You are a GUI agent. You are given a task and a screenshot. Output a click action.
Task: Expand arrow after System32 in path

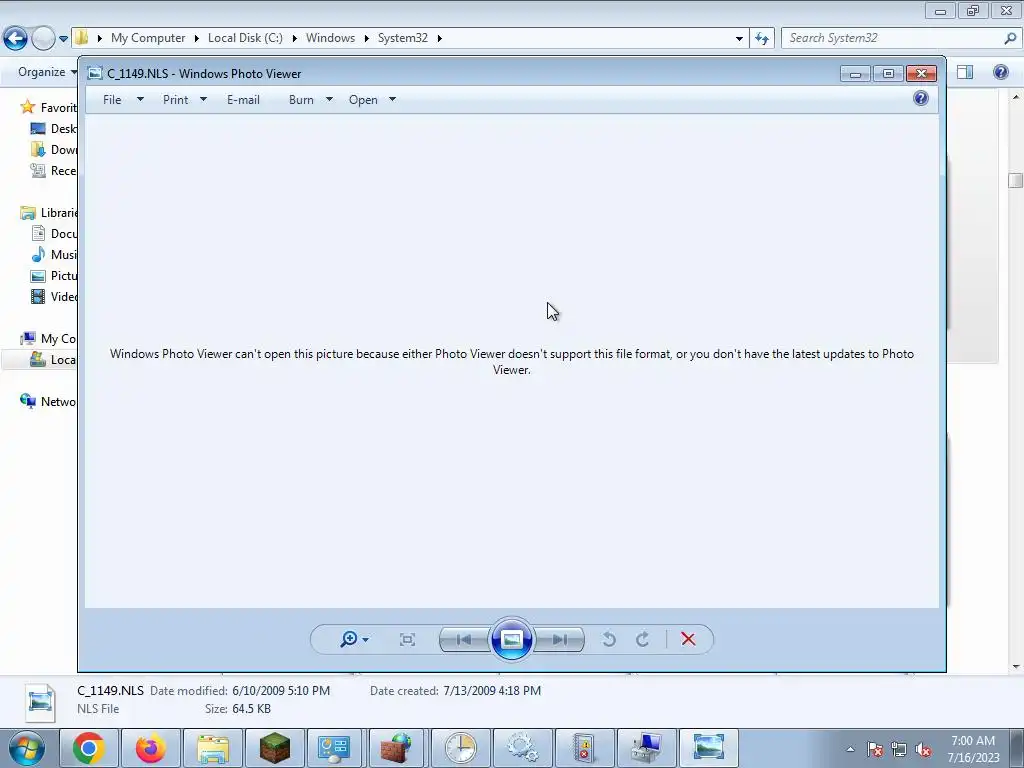pyautogui.click(x=440, y=39)
